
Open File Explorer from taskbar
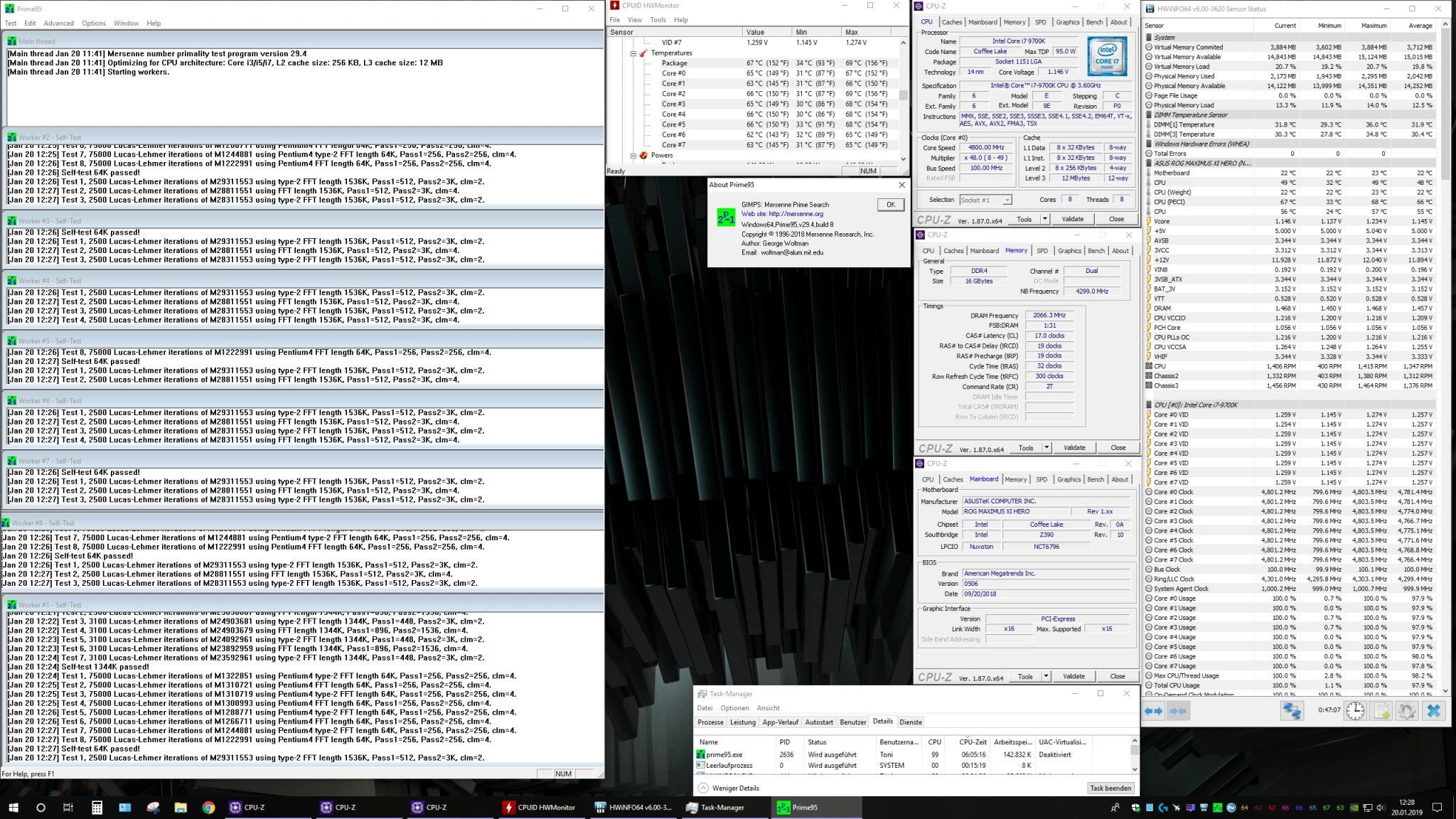click(181, 807)
